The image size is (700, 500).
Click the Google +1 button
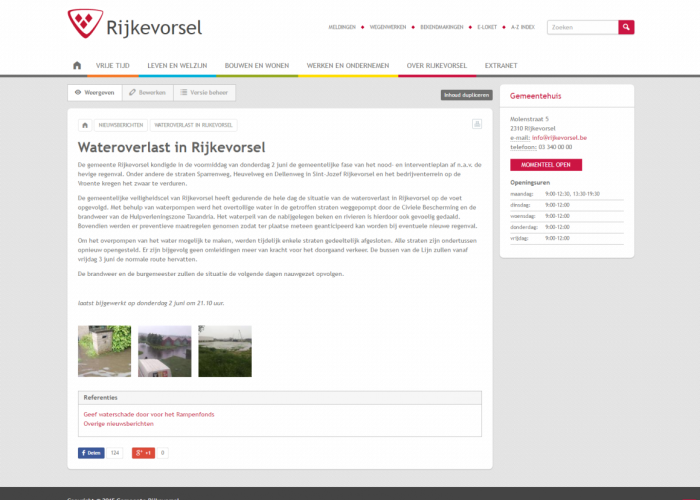click(x=143, y=453)
